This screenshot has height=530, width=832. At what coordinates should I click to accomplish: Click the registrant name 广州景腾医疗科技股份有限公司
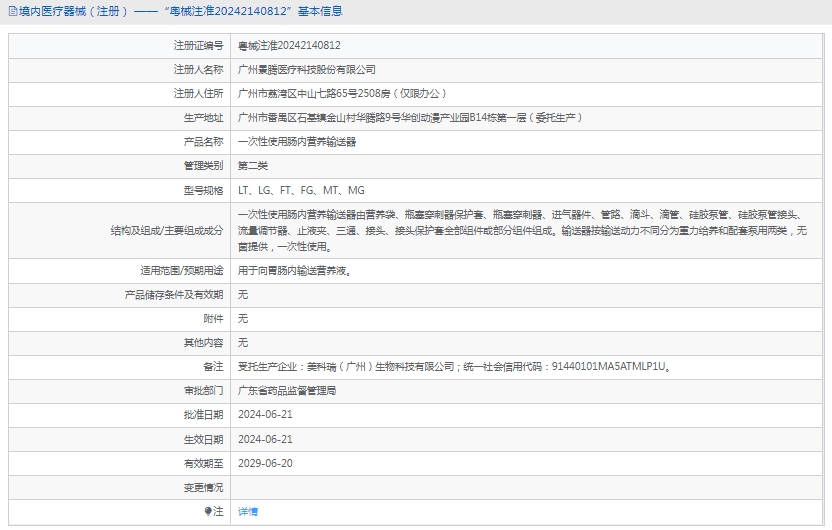coord(307,70)
